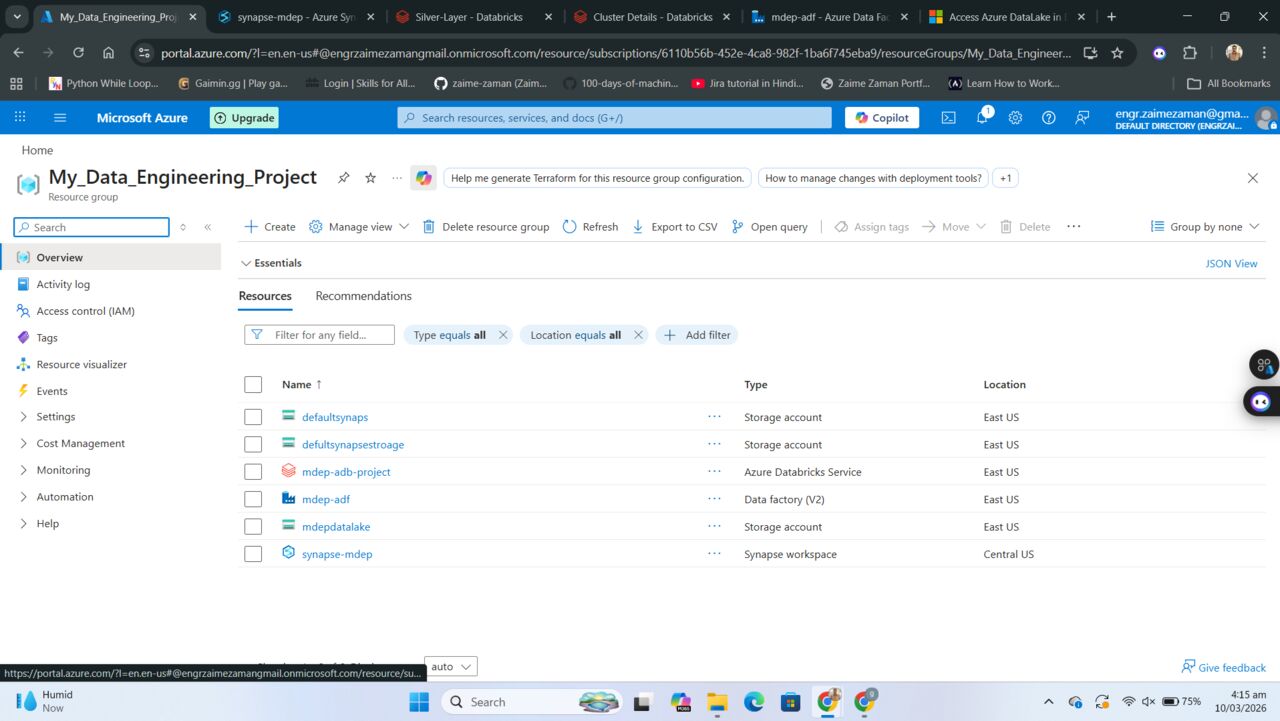Check the defultsynapsestroage row checkbox
This screenshot has height=721, width=1280.
[x=253, y=444]
